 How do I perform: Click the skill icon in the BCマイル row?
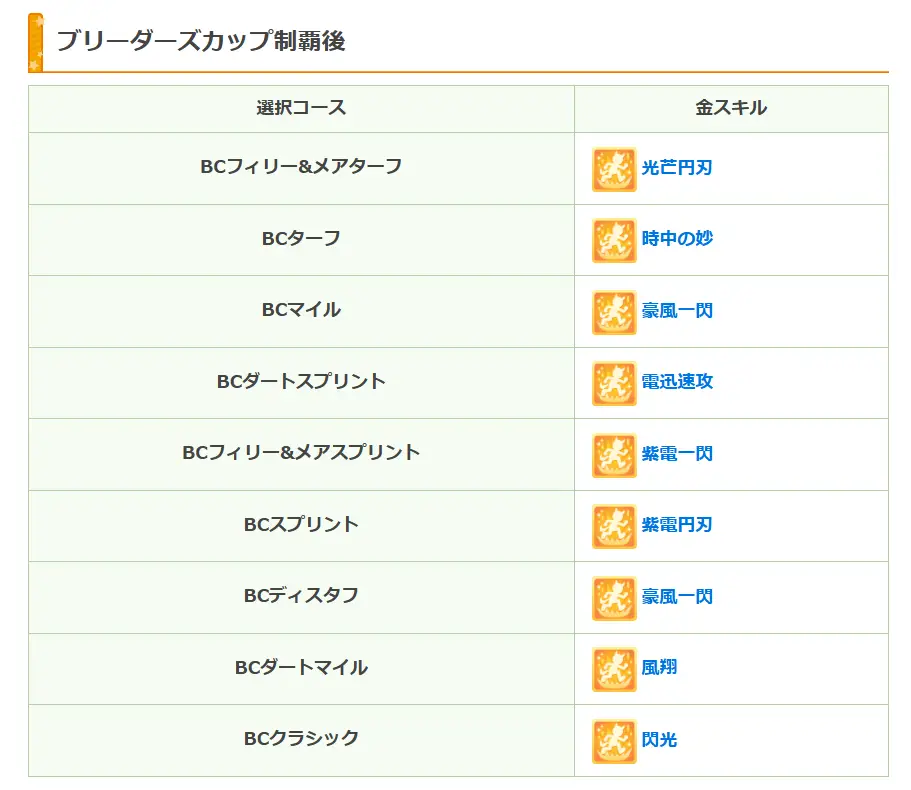click(614, 312)
